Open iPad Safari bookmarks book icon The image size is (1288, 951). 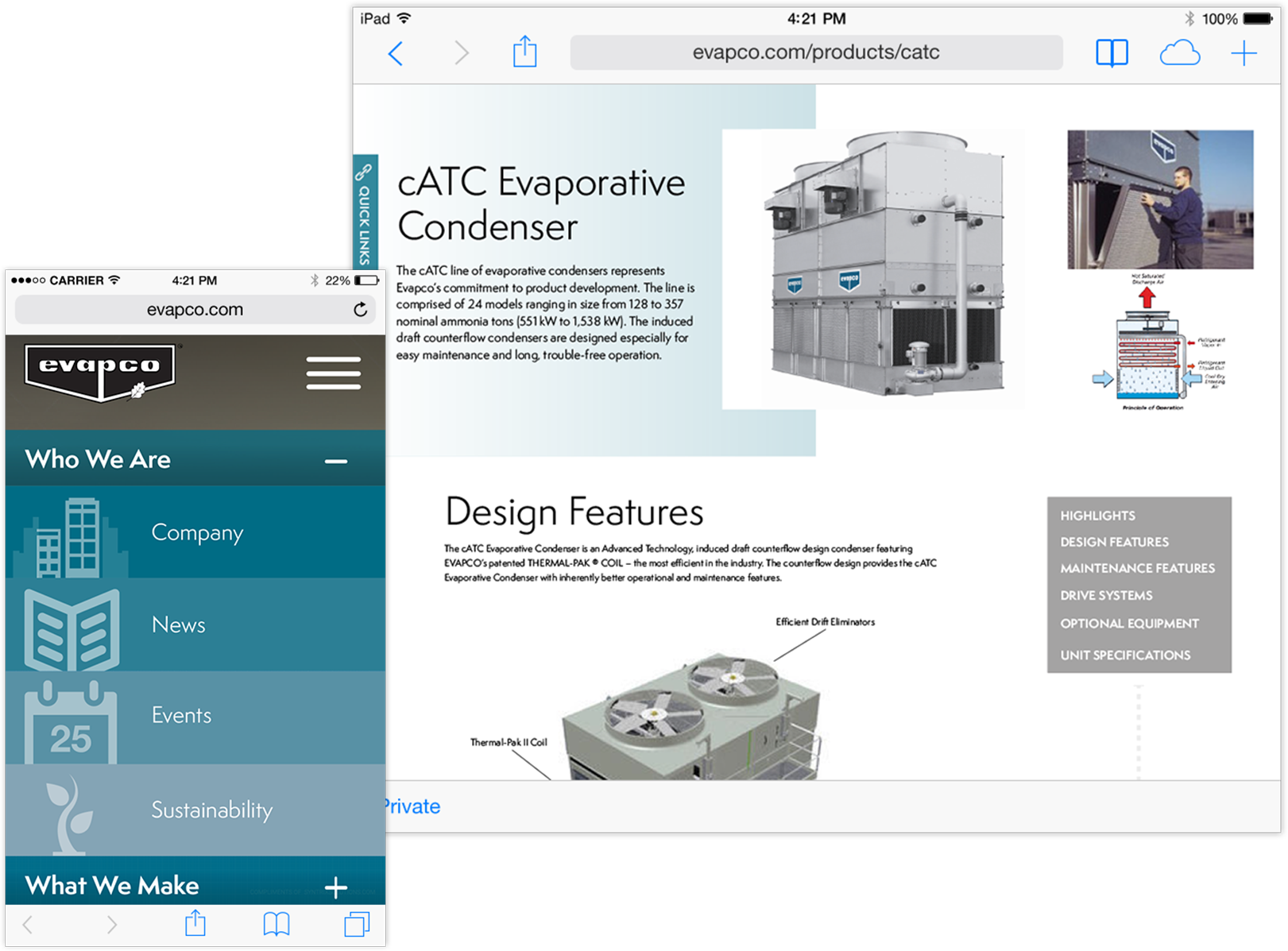click(1112, 53)
